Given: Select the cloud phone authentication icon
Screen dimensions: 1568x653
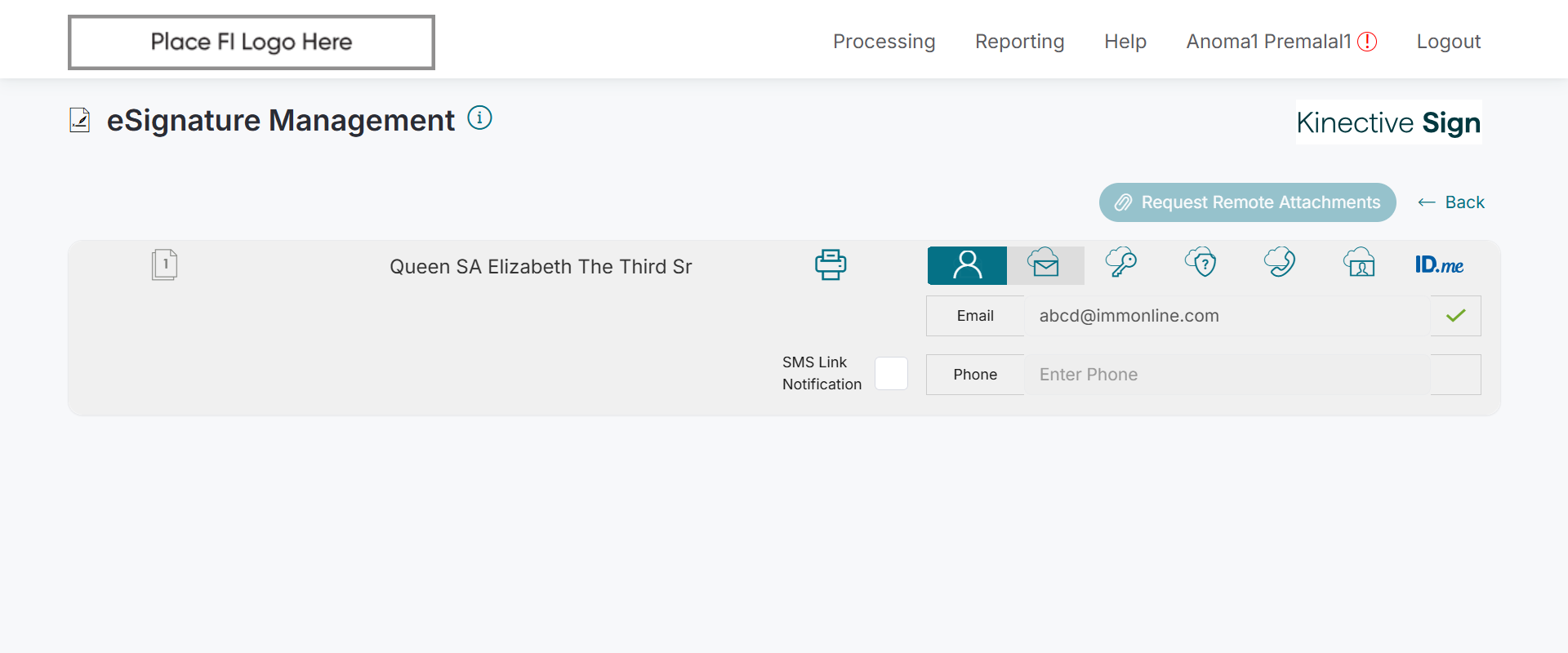Looking at the screenshot, I should [x=1280, y=264].
